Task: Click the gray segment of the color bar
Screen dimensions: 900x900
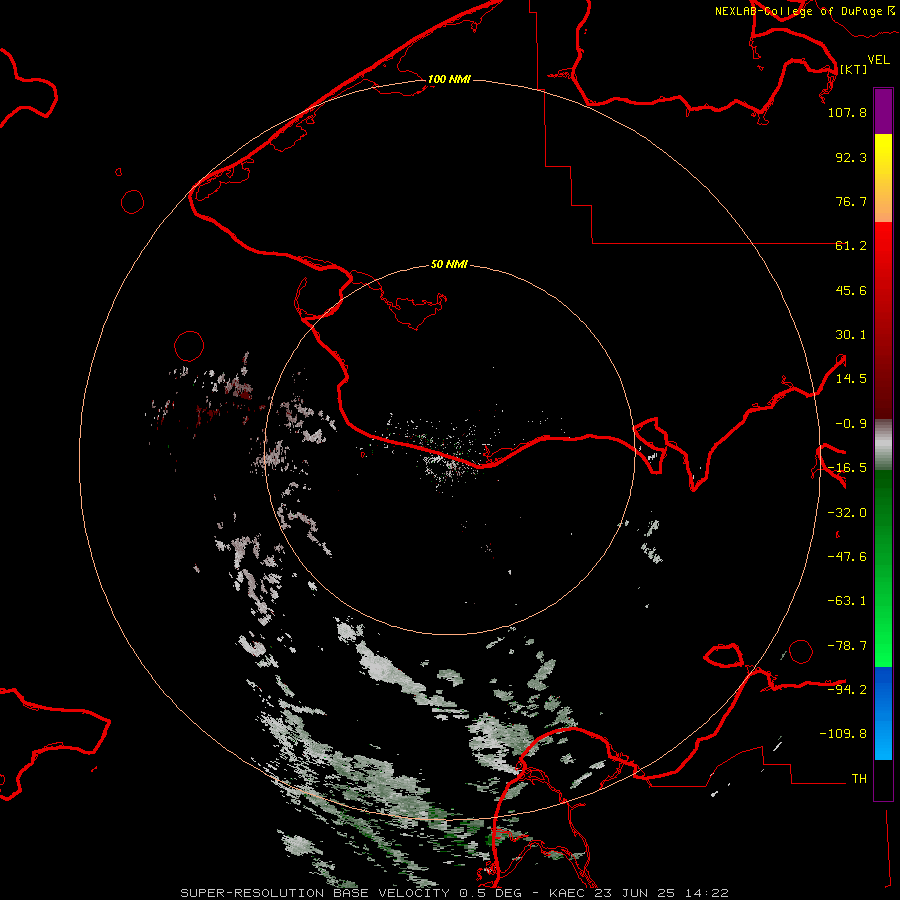Action: pyautogui.click(x=883, y=445)
